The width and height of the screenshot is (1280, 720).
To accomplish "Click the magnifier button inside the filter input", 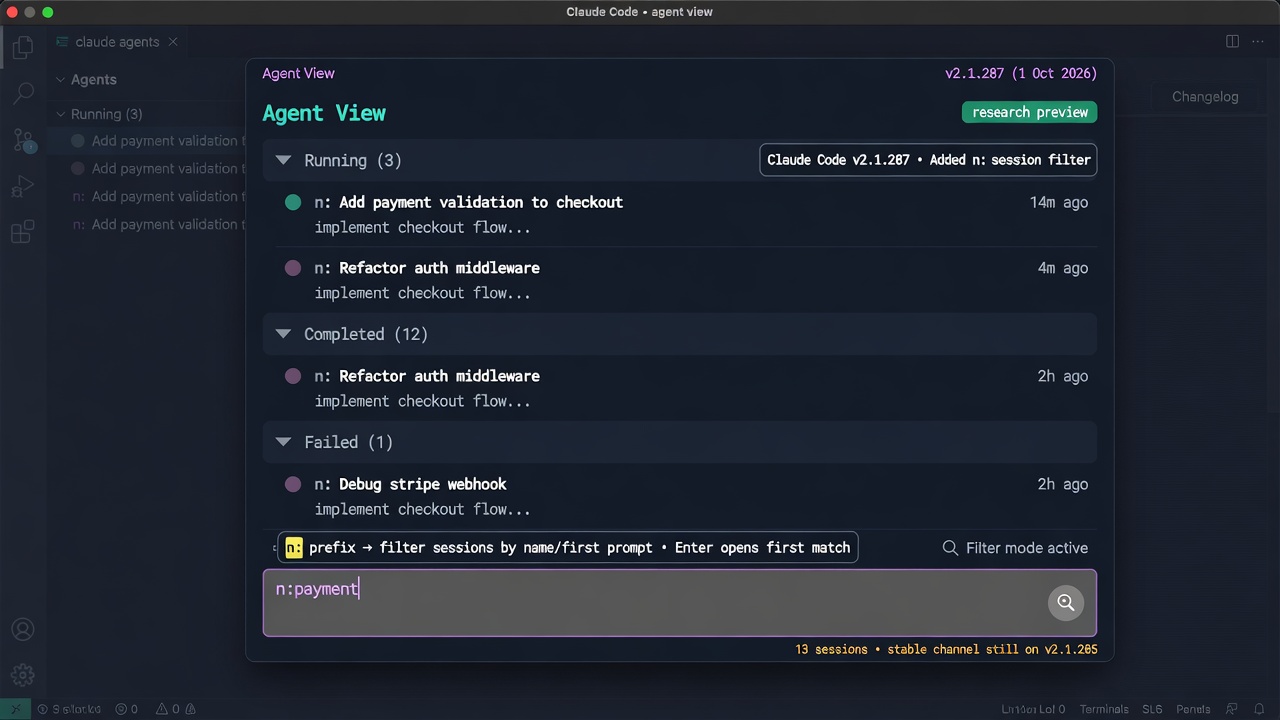I will pyautogui.click(x=1065, y=602).
